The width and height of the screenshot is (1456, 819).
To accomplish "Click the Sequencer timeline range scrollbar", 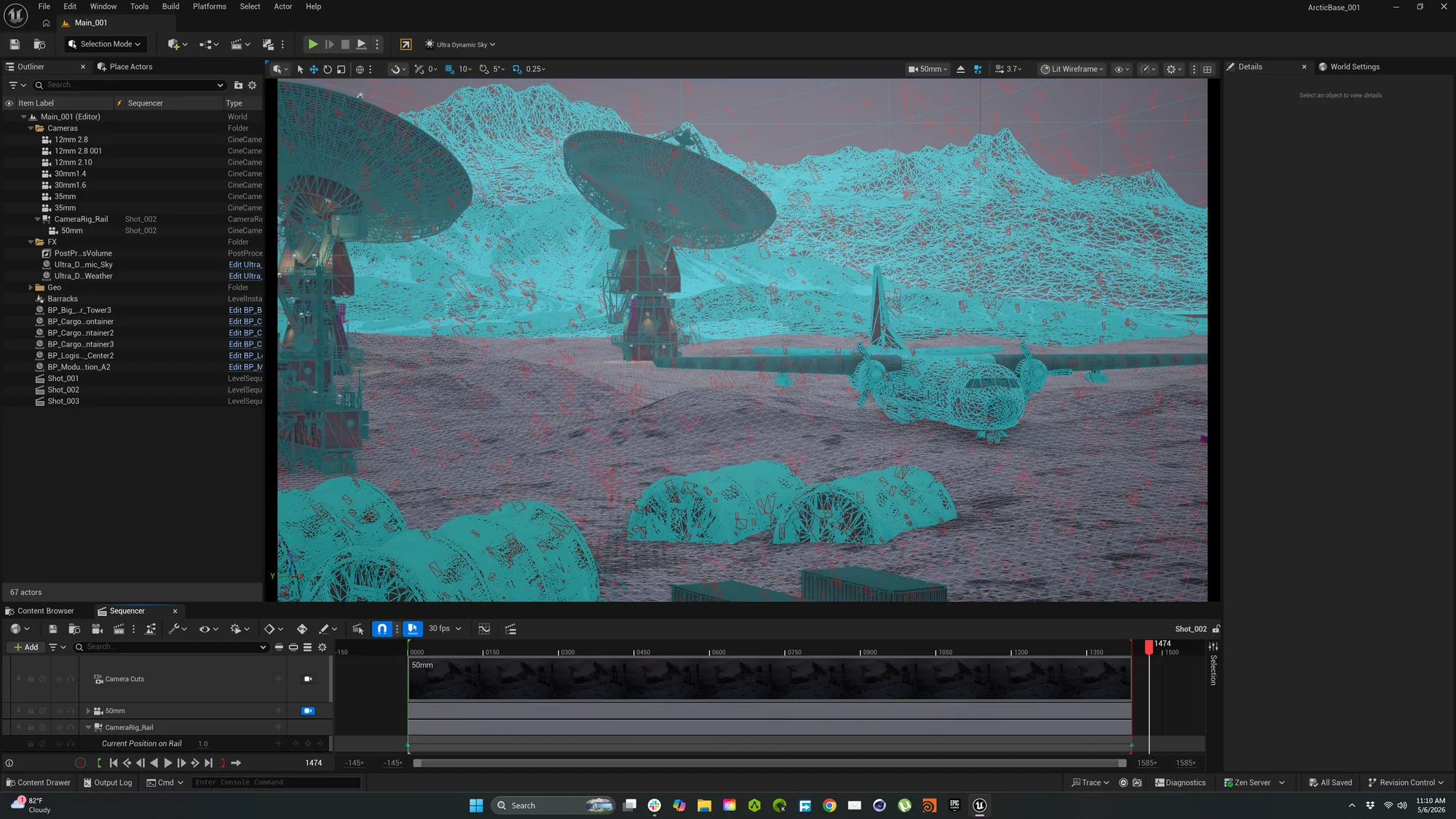I will pos(770,763).
